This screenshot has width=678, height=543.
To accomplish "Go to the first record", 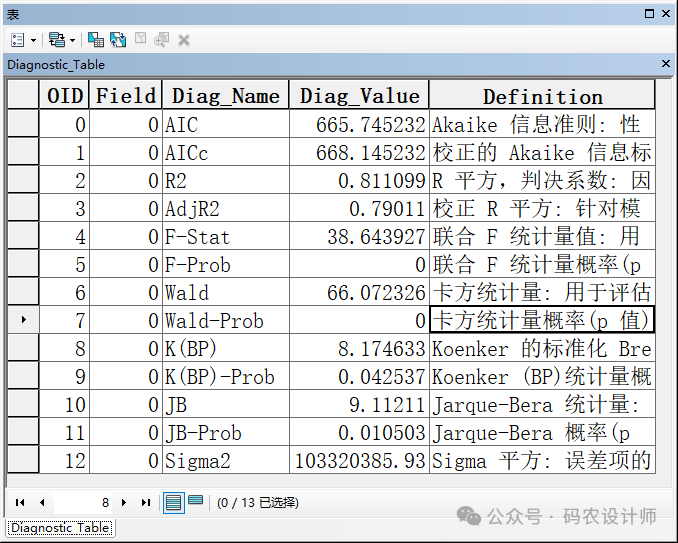I will point(20,502).
